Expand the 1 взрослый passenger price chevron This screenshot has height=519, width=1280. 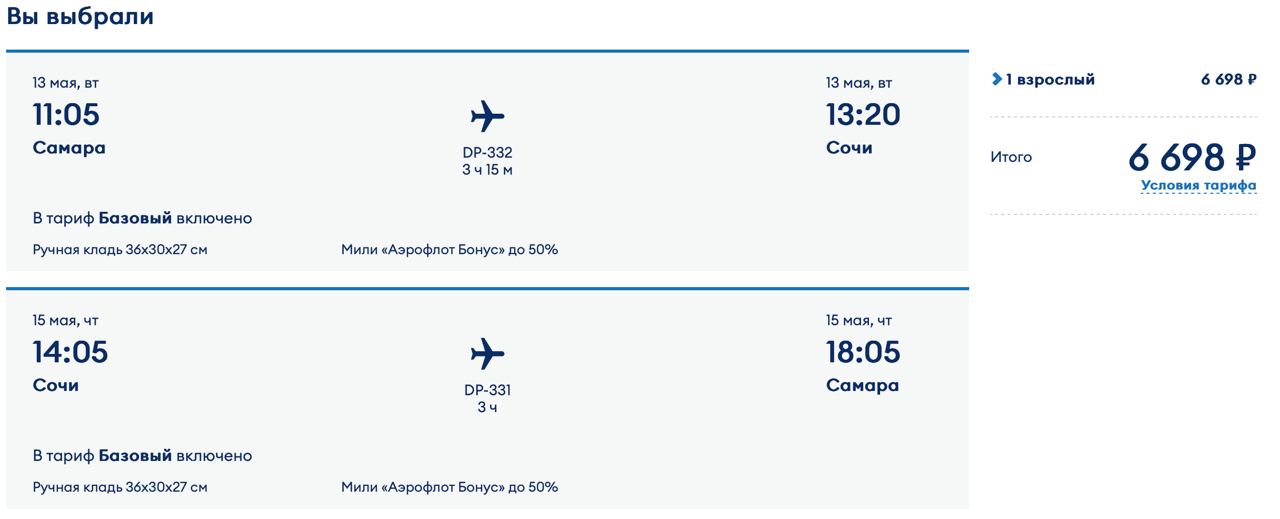tap(996, 79)
